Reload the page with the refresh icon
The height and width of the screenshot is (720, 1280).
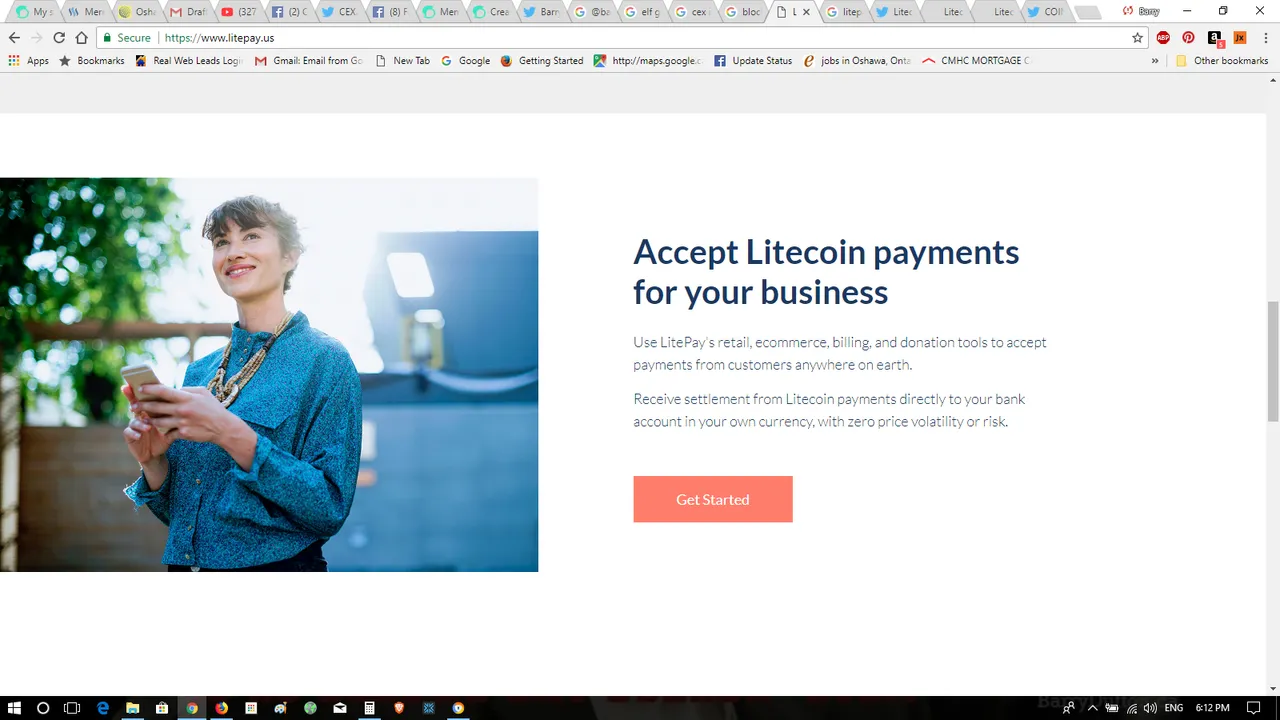59,38
